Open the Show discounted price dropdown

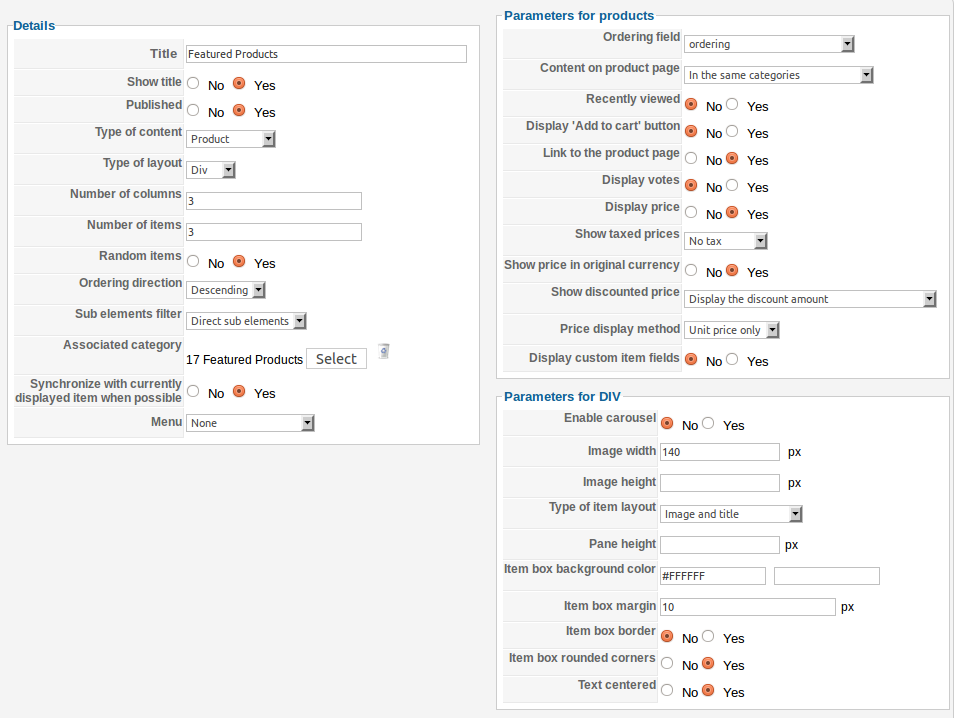point(810,299)
